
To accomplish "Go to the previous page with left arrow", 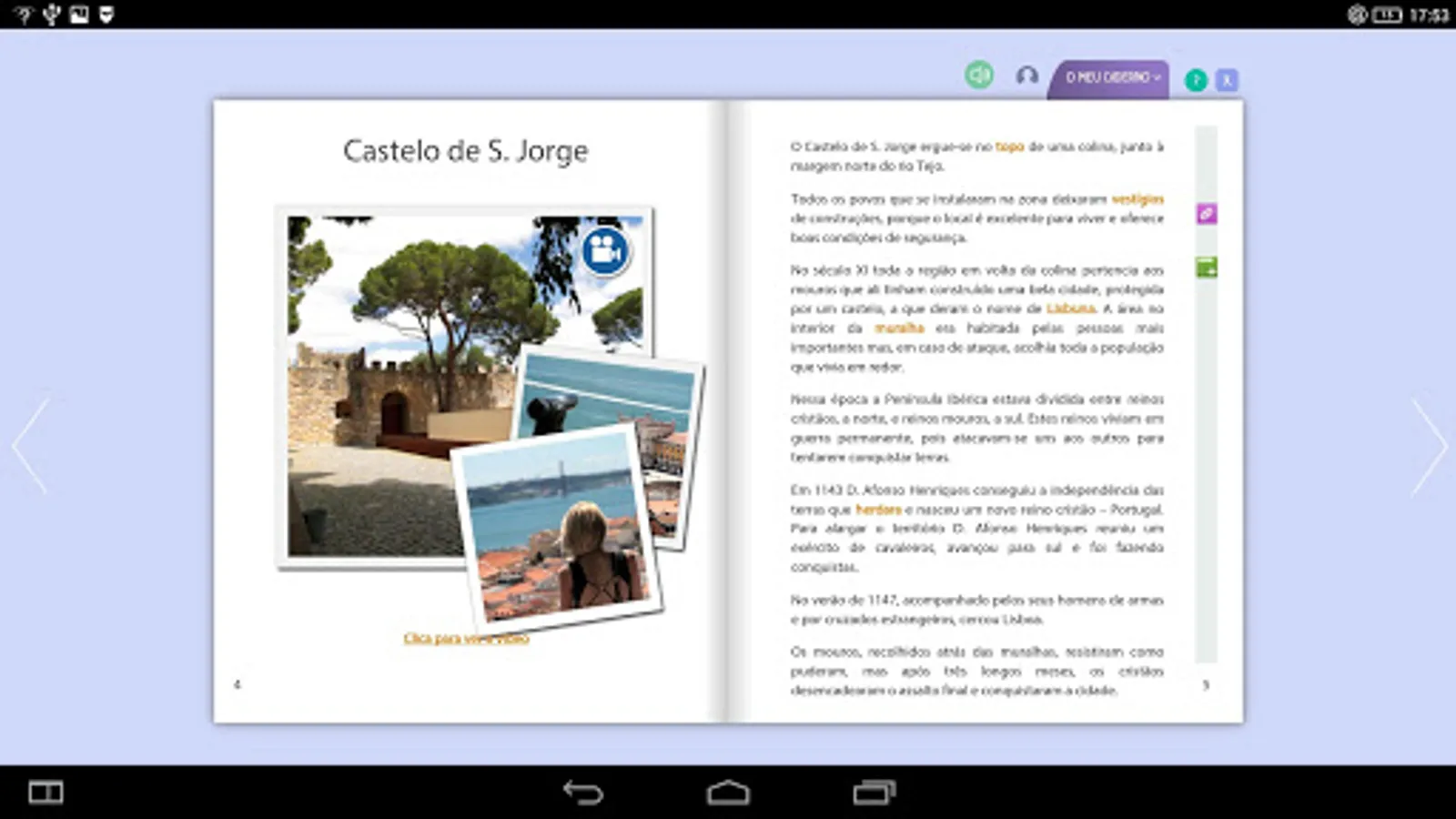I will (30, 446).
